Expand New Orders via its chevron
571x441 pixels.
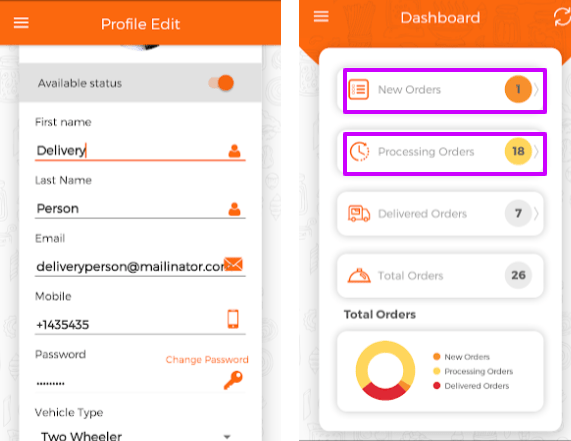click(x=536, y=89)
